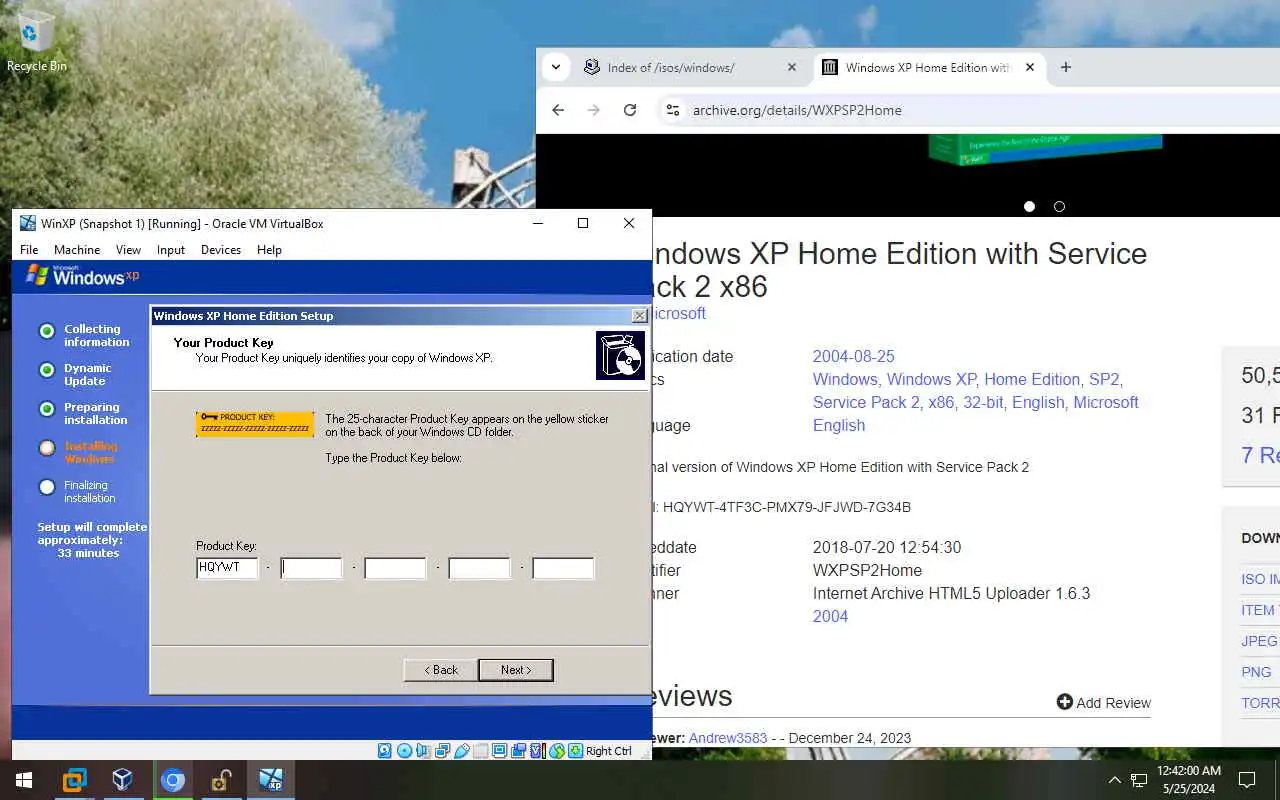
Task: Open VirtualBox Devices menu
Action: [x=221, y=250]
